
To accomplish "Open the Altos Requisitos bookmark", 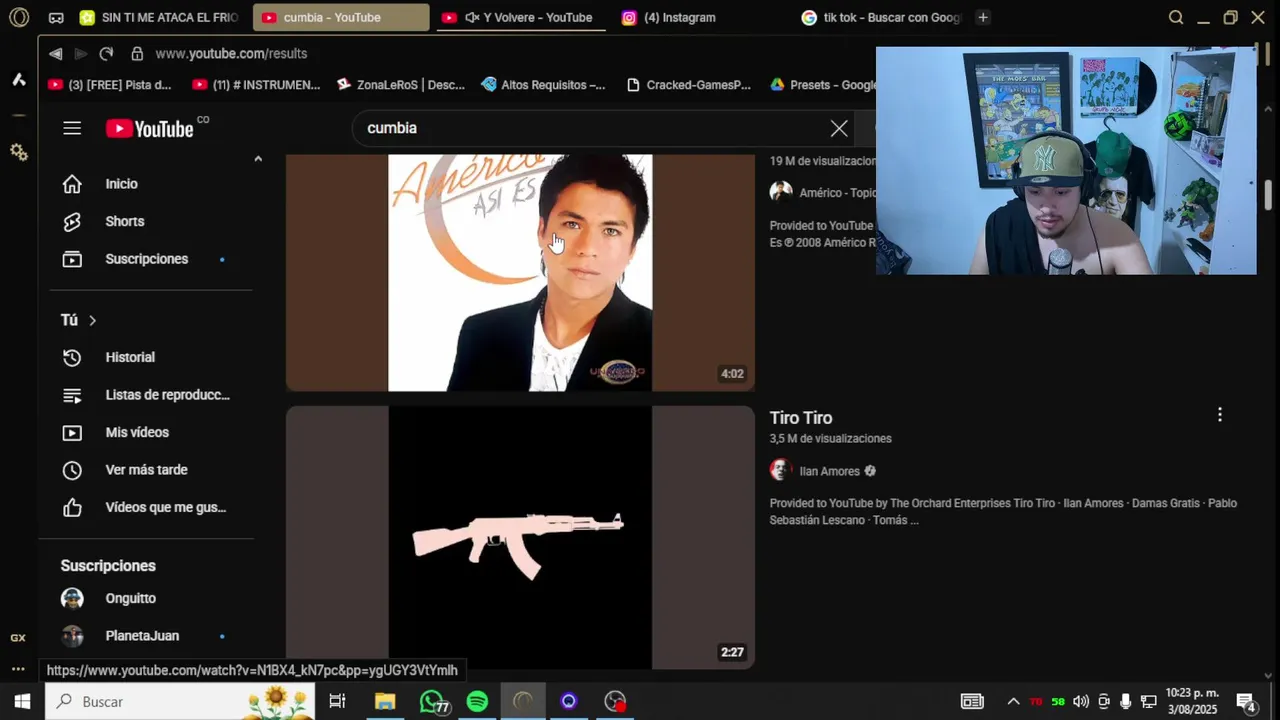I will (544, 85).
